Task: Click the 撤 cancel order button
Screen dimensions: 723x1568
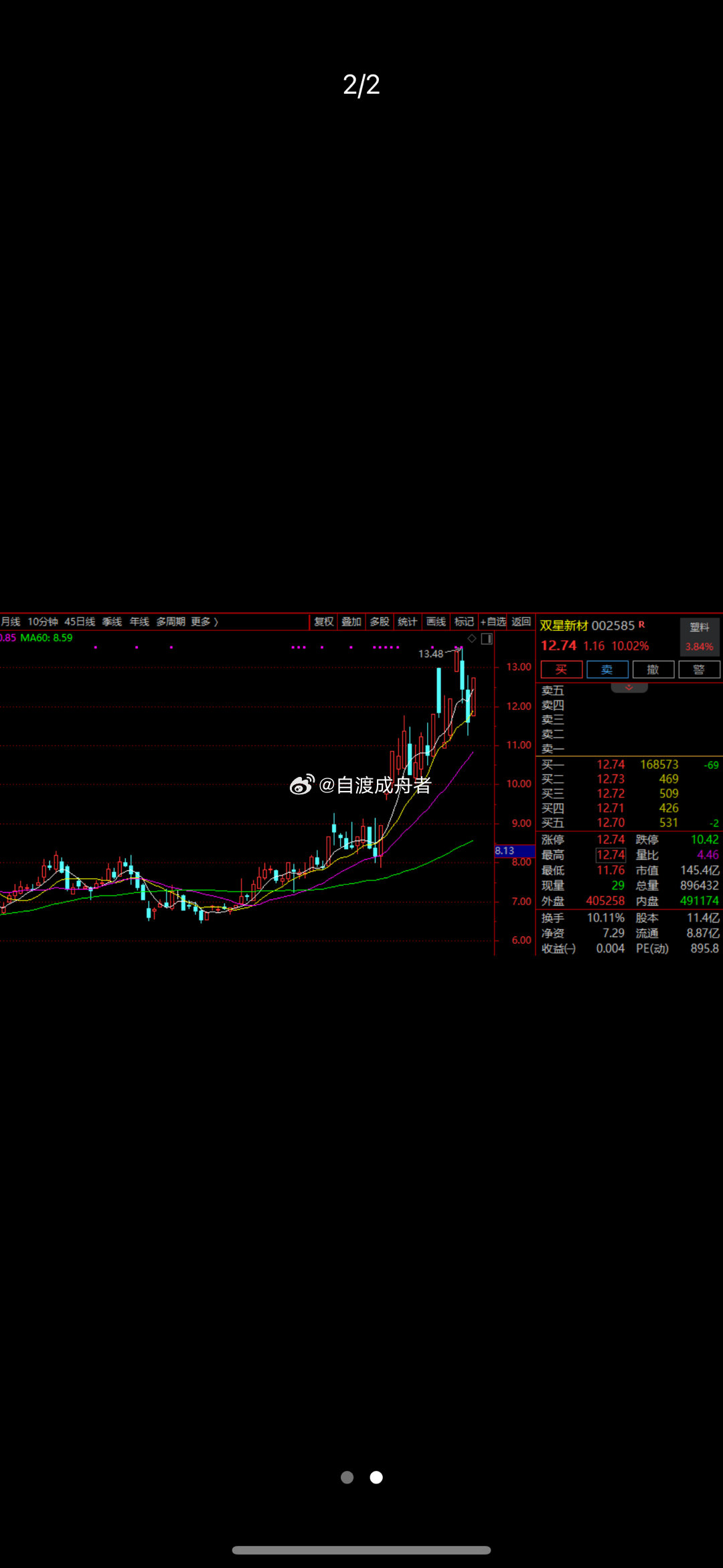Action: tap(653, 669)
